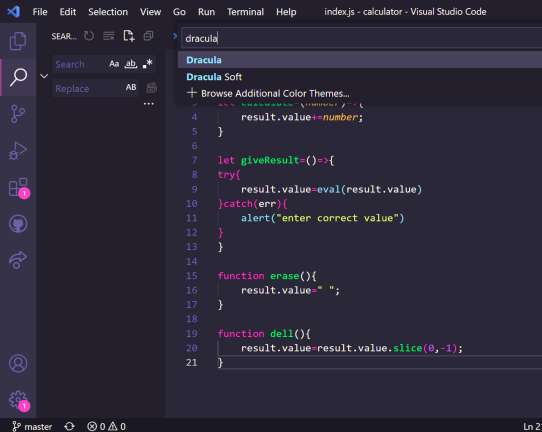Screen dimensions: 542x432
Task: Open the Manage gear icon
Action: click(x=19, y=401)
